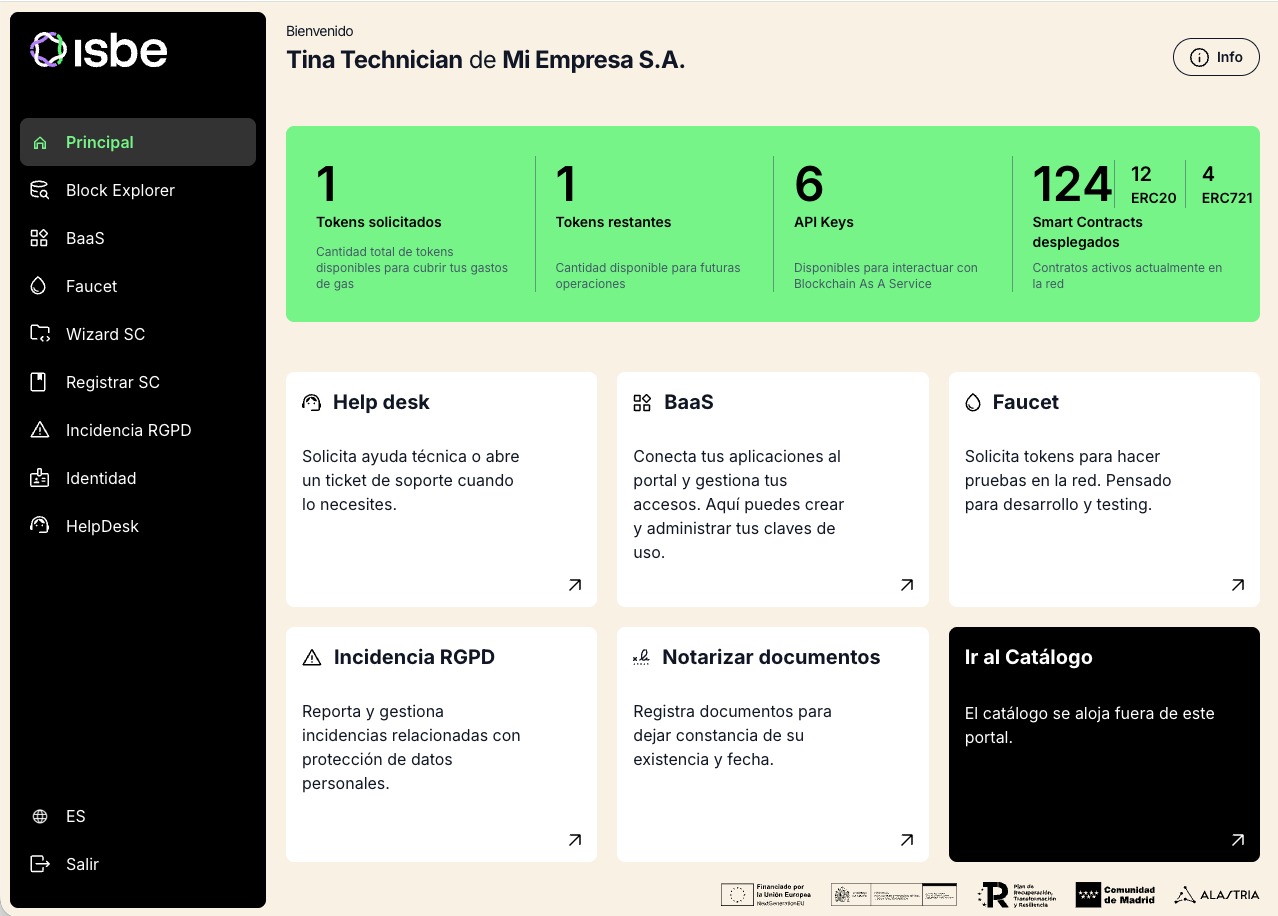This screenshot has height=916, width=1278.
Task: Click the Ir al Catálogo heading
Action: point(1028,657)
